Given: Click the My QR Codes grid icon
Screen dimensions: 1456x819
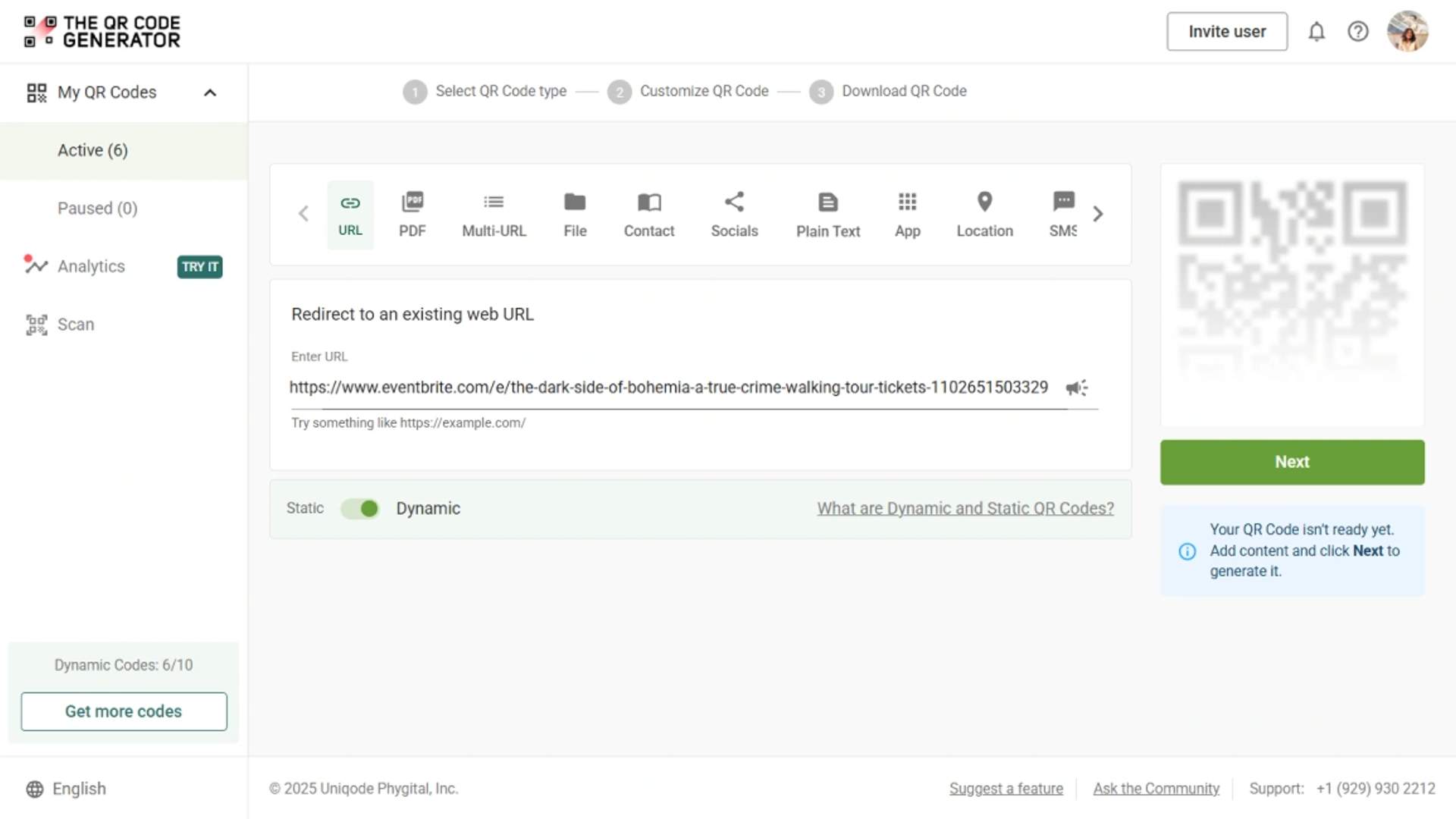Looking at the screenshot, I should [36, 93].
